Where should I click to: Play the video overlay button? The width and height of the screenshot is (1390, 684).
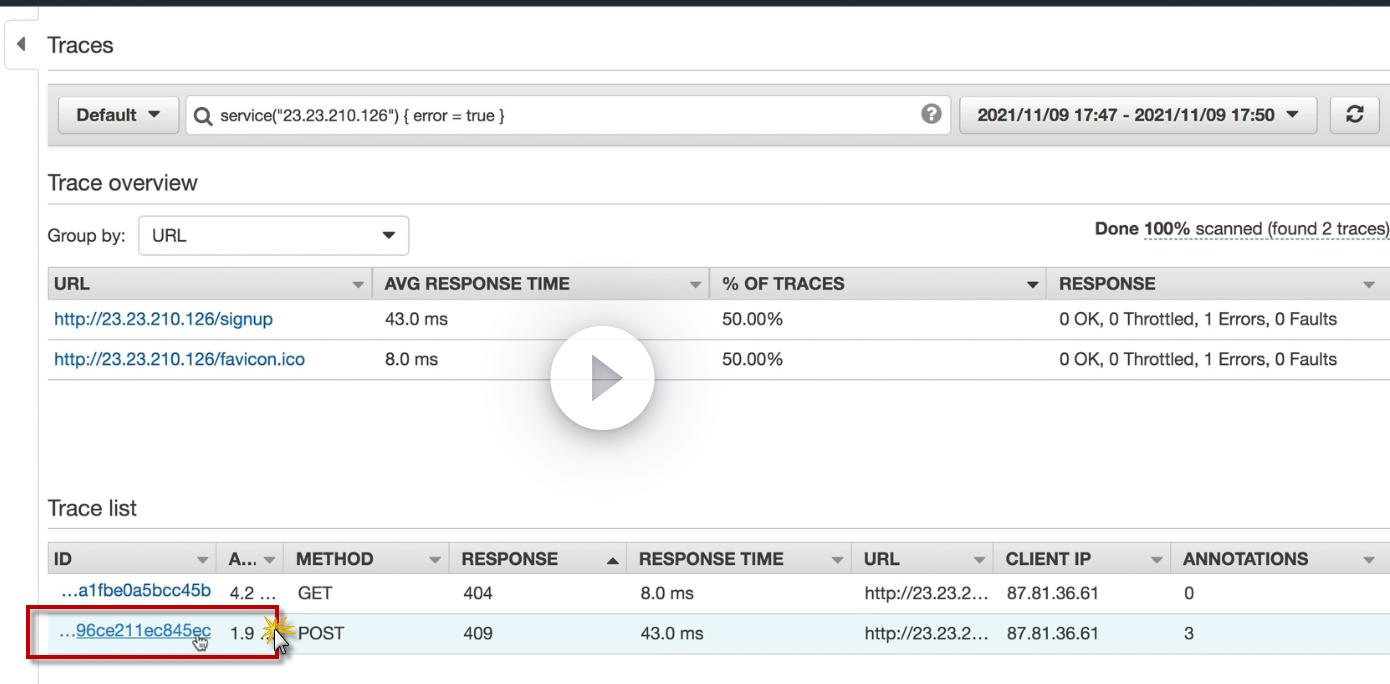coord(602,378)
